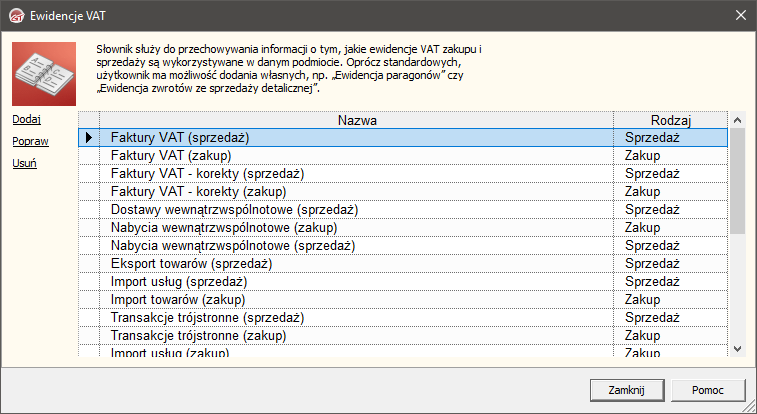
Task: Click the Popraw link
Action: tap(30, 141)
